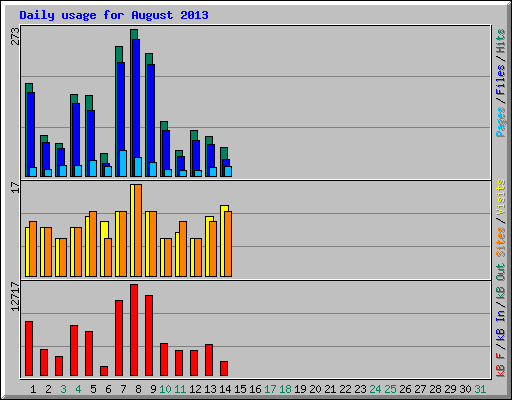Click day 21 on the x-axis

click(x=330, y=389)
